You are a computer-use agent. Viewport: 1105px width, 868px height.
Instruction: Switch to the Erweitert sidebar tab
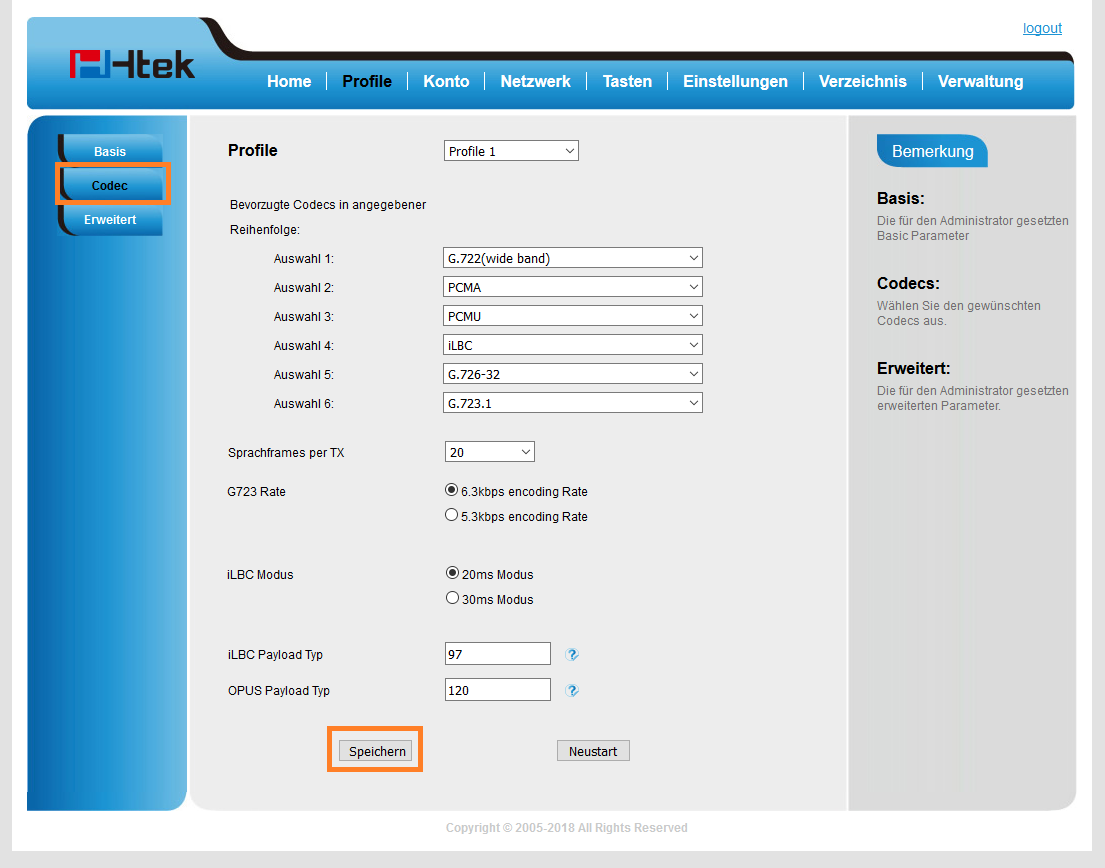point(110,219)
